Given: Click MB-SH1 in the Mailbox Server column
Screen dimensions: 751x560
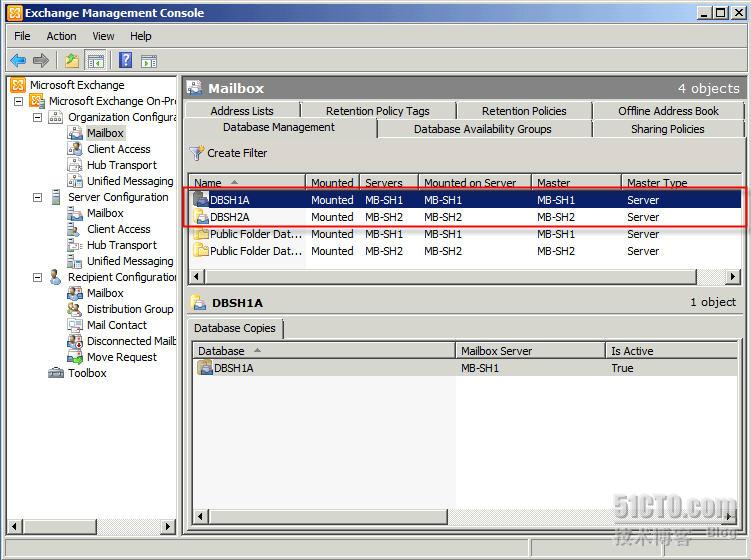Looking at the screenshot, I should 480,368.
